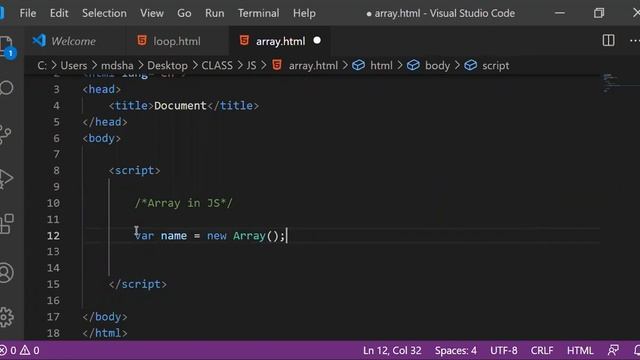Open the Go menu

184,13
